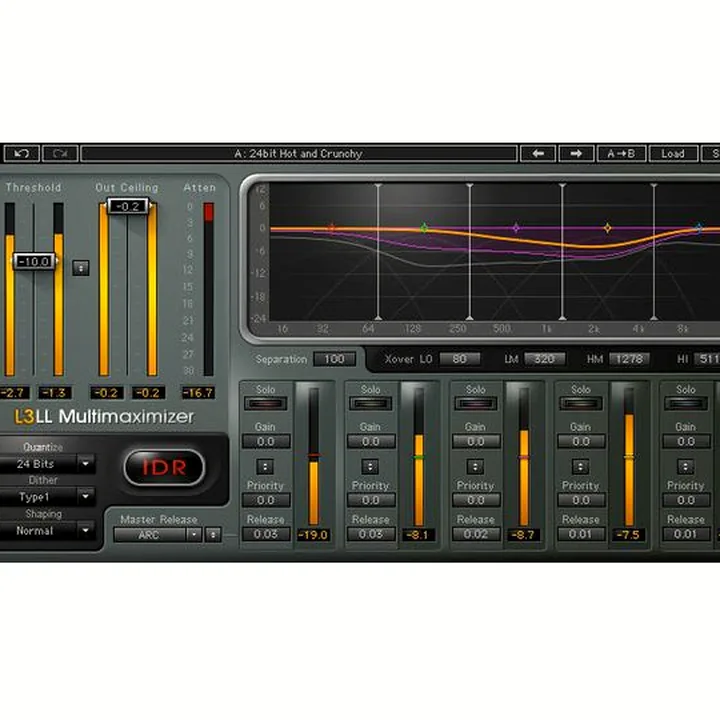Click band meter reading -7.5

tap(628, 535)
